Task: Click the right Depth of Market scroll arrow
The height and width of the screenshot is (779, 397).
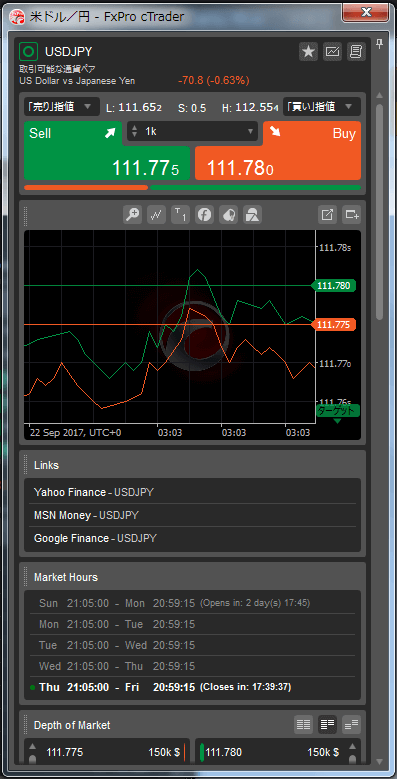Action: 353,747
